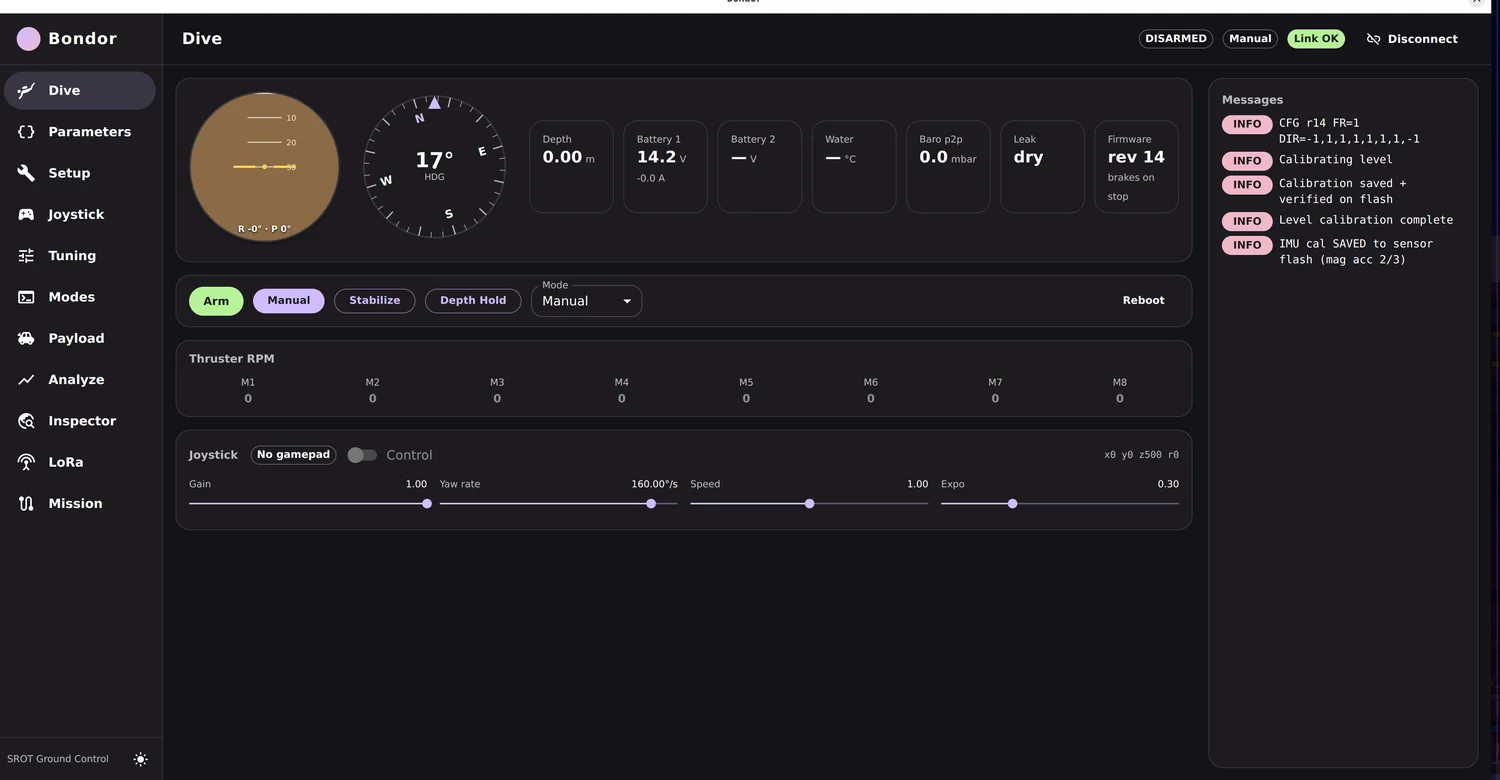Screen dimensions: 1500x780
Task: Click the Dive sidebar icon
Action: tap(26, 90)
